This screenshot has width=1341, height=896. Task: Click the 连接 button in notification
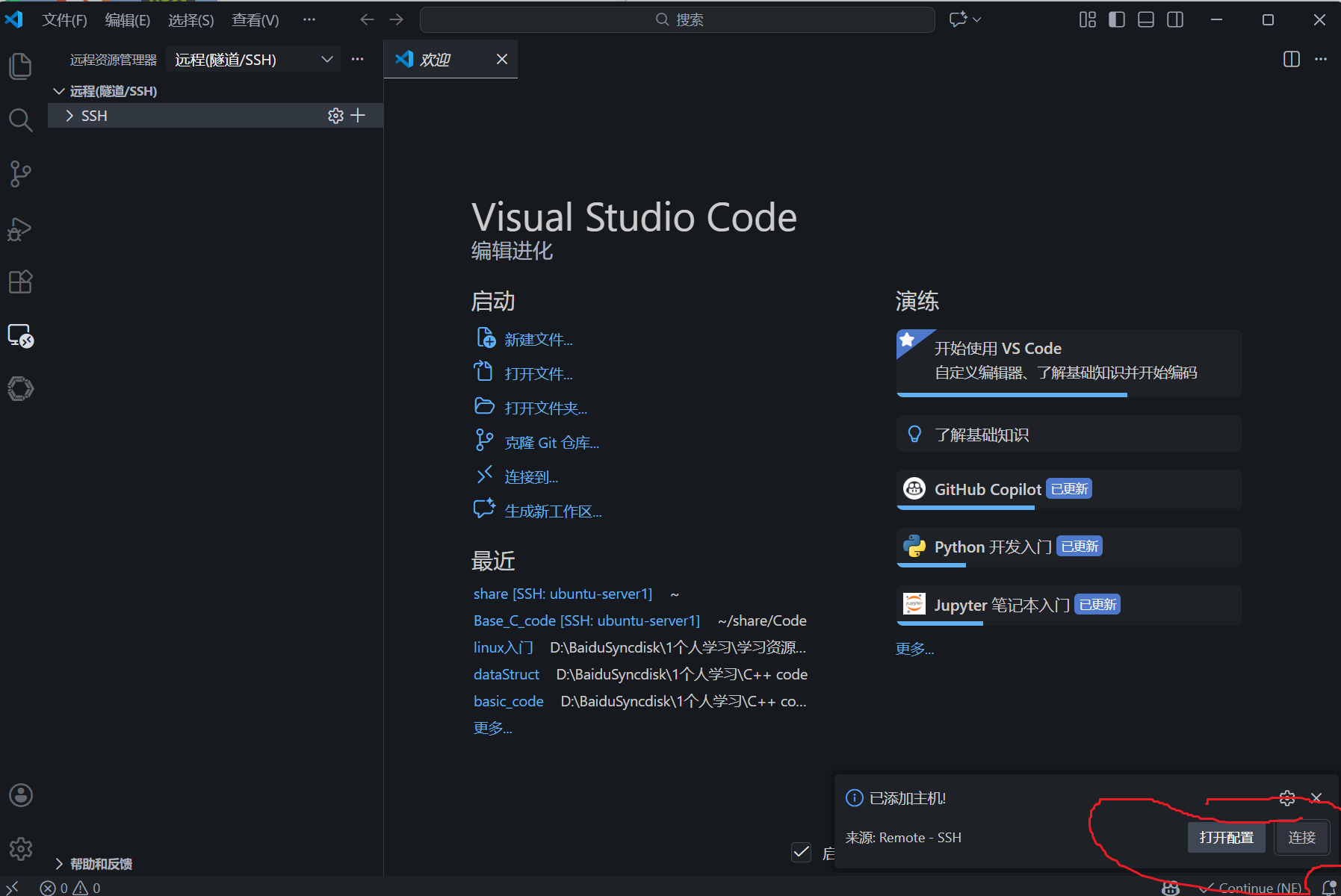(1301, 837)
